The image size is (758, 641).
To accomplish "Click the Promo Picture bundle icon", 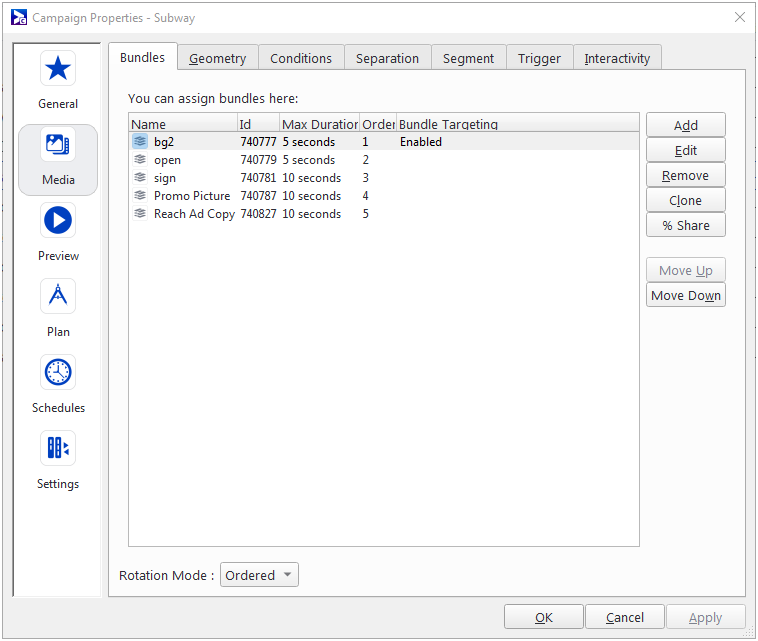I will 140,196.
